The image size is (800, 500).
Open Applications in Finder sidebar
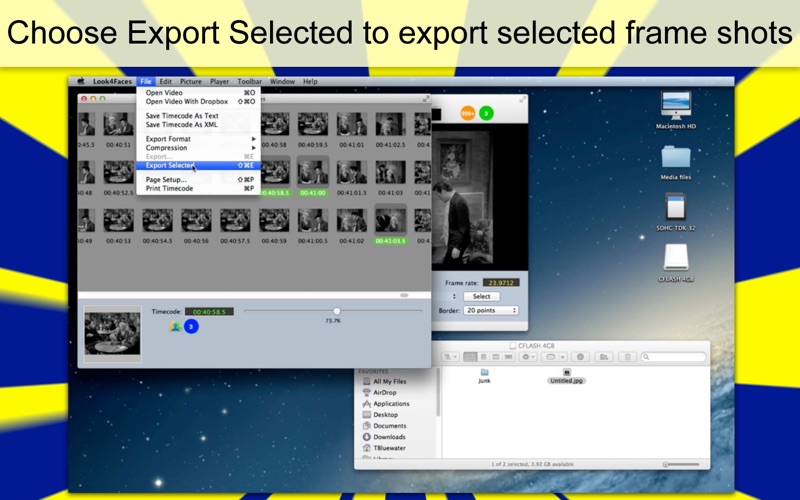(x=386, y=404)
